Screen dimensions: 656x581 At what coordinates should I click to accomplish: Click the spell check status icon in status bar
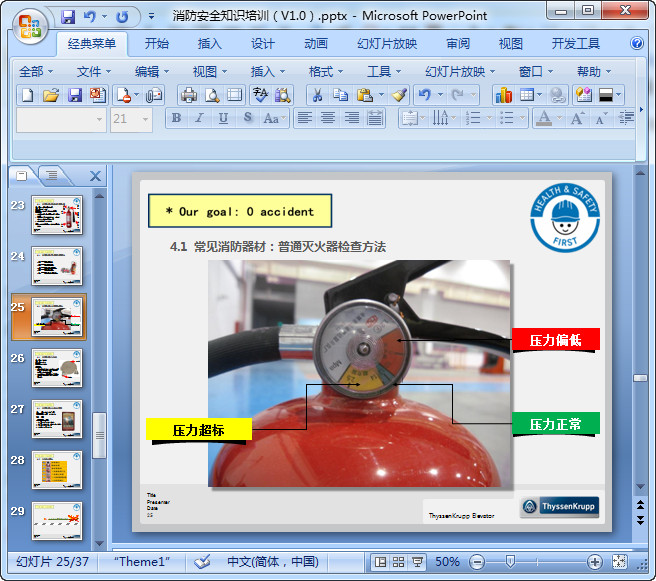click(x=202, y=562)
